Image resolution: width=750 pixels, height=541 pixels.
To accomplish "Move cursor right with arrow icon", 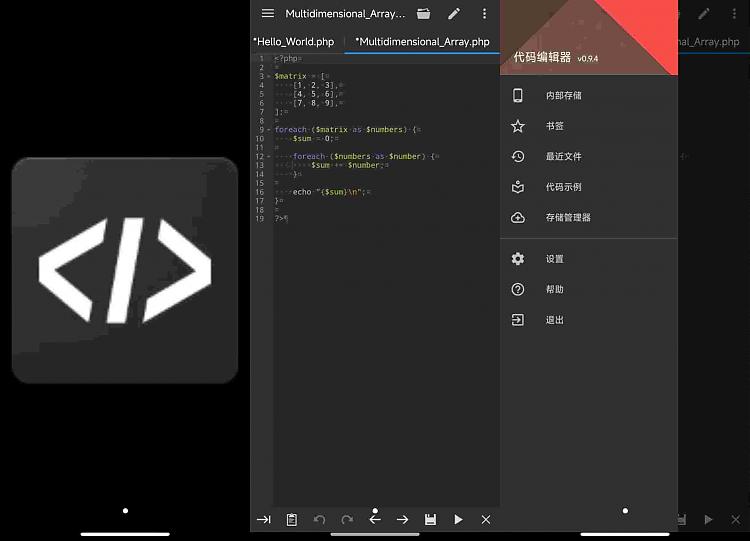I will (x=402, y=519).
